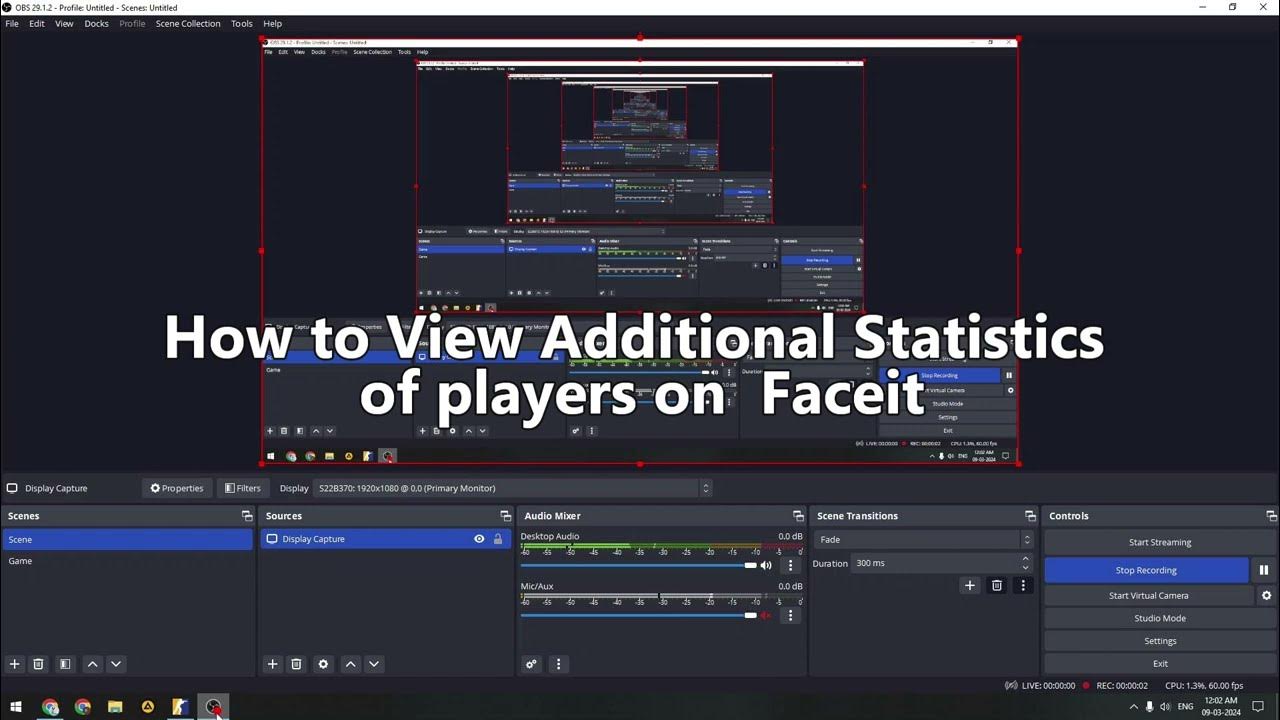Open scene filters icon in Scenes panel
The height and width of the screenshot is (720, 1280).
click(65, 664)
